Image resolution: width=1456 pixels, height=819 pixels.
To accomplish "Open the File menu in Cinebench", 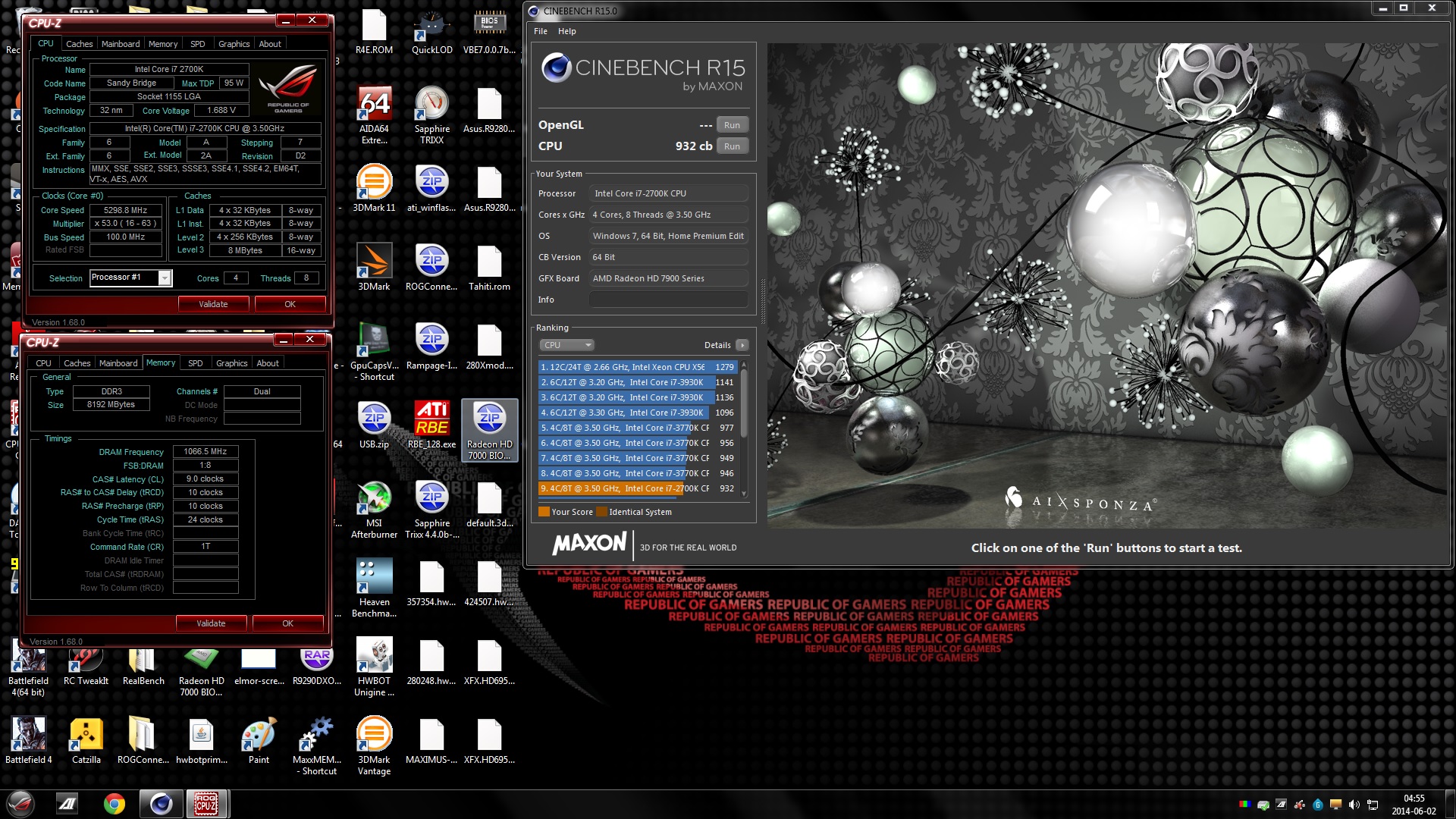I will (541, 31).
